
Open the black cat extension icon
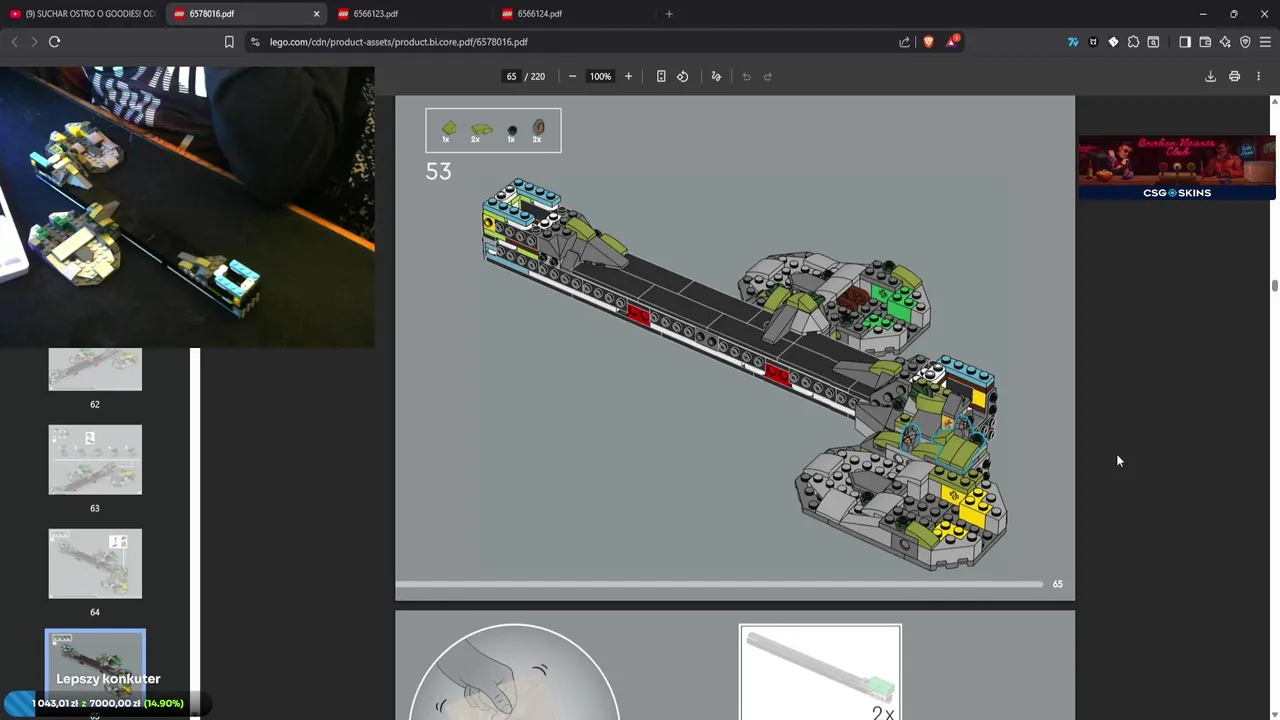point(1093,42)
